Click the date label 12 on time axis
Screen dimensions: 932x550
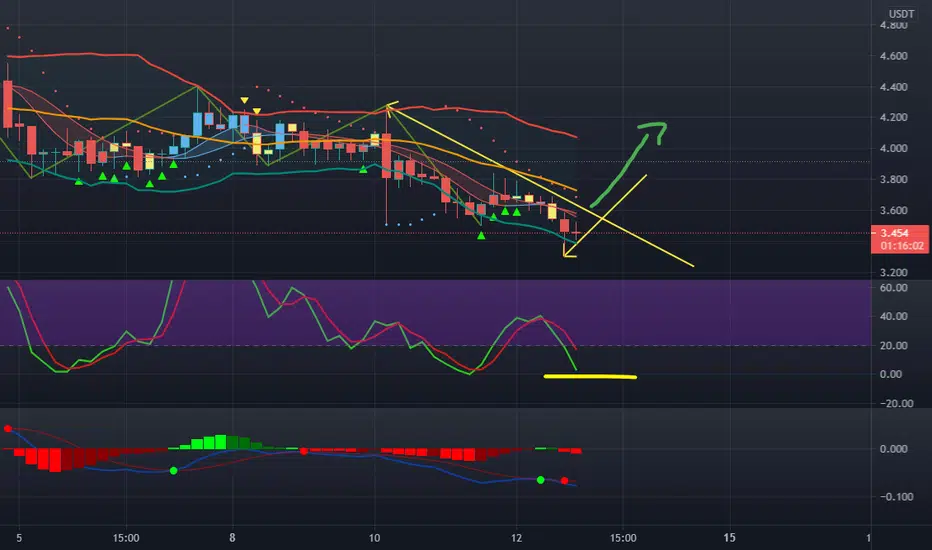point(517,538)
